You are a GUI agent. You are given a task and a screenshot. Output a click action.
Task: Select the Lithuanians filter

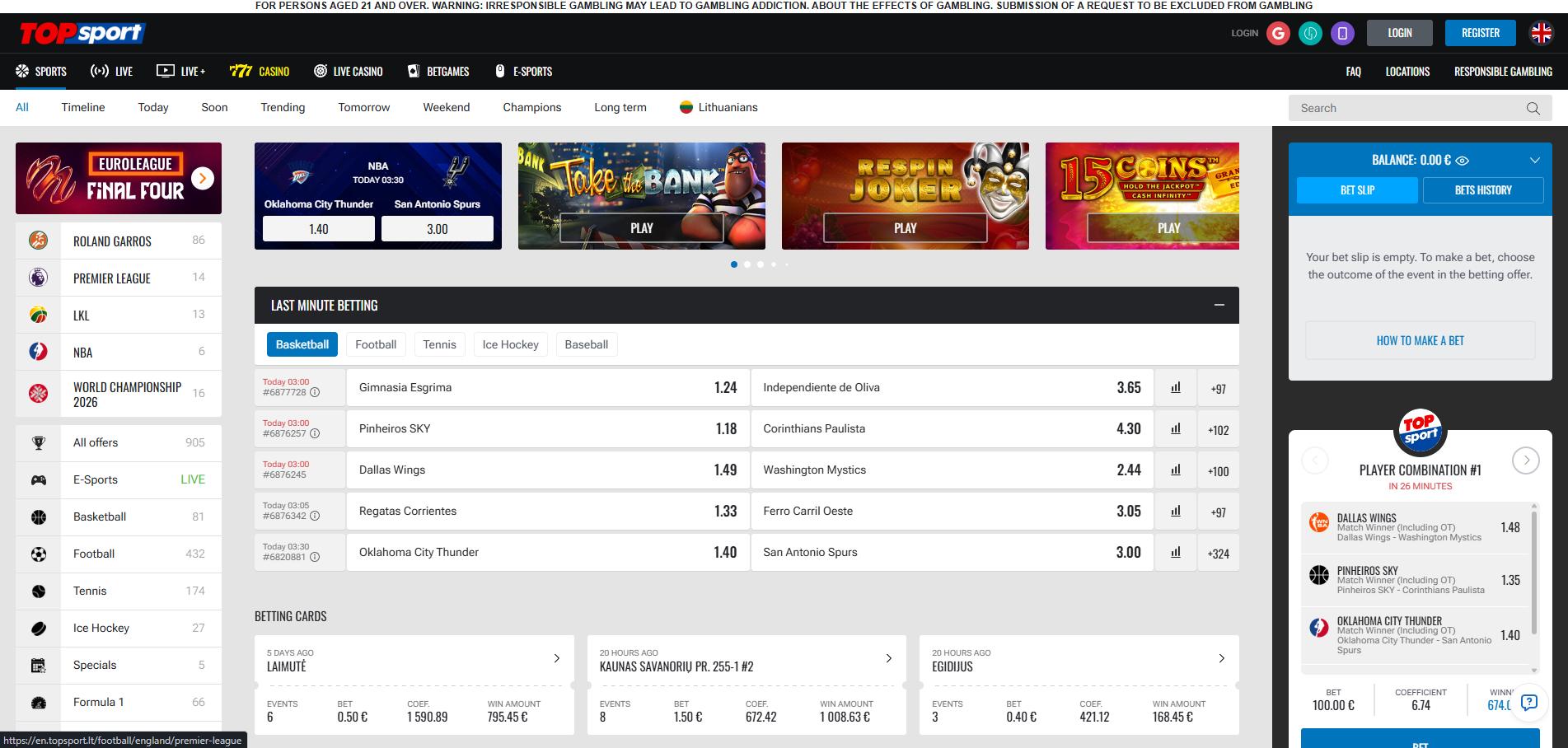pos(718,107)
